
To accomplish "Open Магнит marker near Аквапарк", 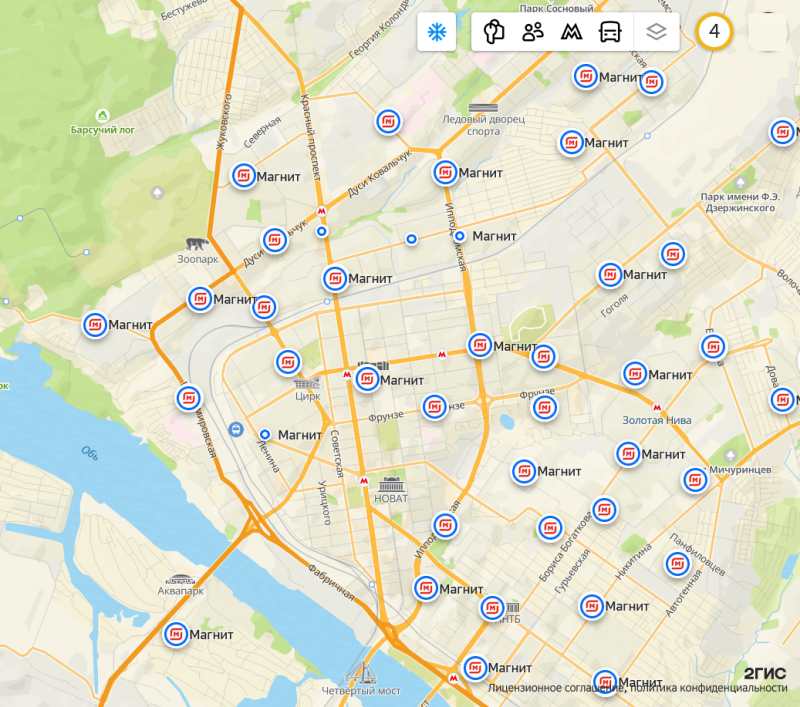I will pos(176,635).
